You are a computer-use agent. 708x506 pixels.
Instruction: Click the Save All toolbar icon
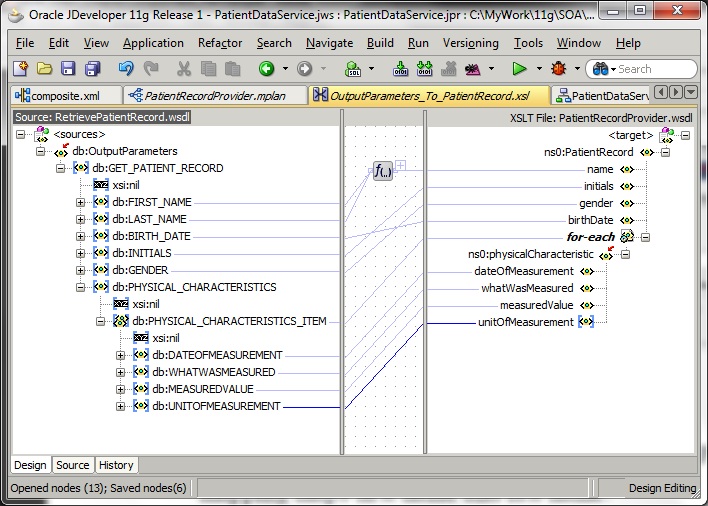93,69
